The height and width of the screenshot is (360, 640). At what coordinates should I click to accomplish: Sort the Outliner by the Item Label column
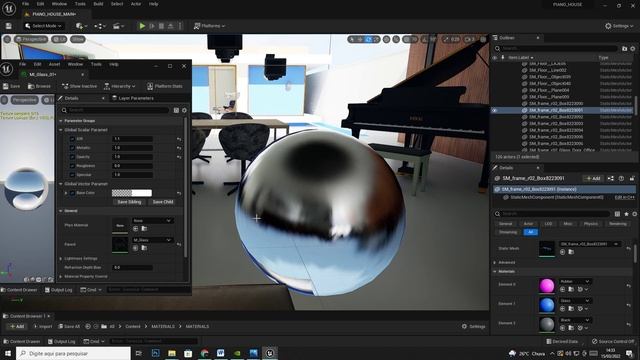tap(520, 58)
